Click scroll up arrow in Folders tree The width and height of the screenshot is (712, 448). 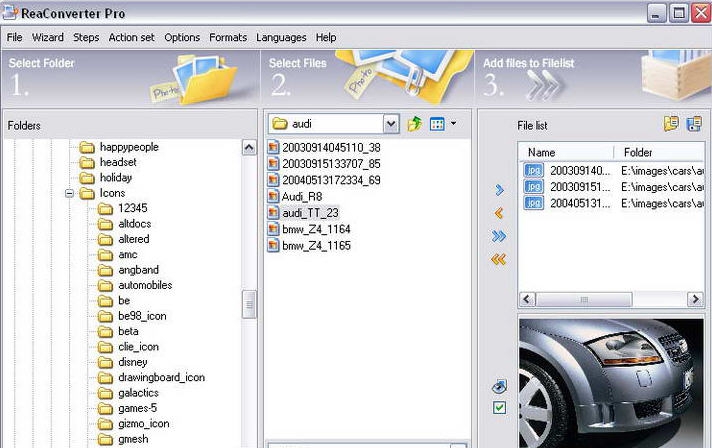click(x=249, y=148)
